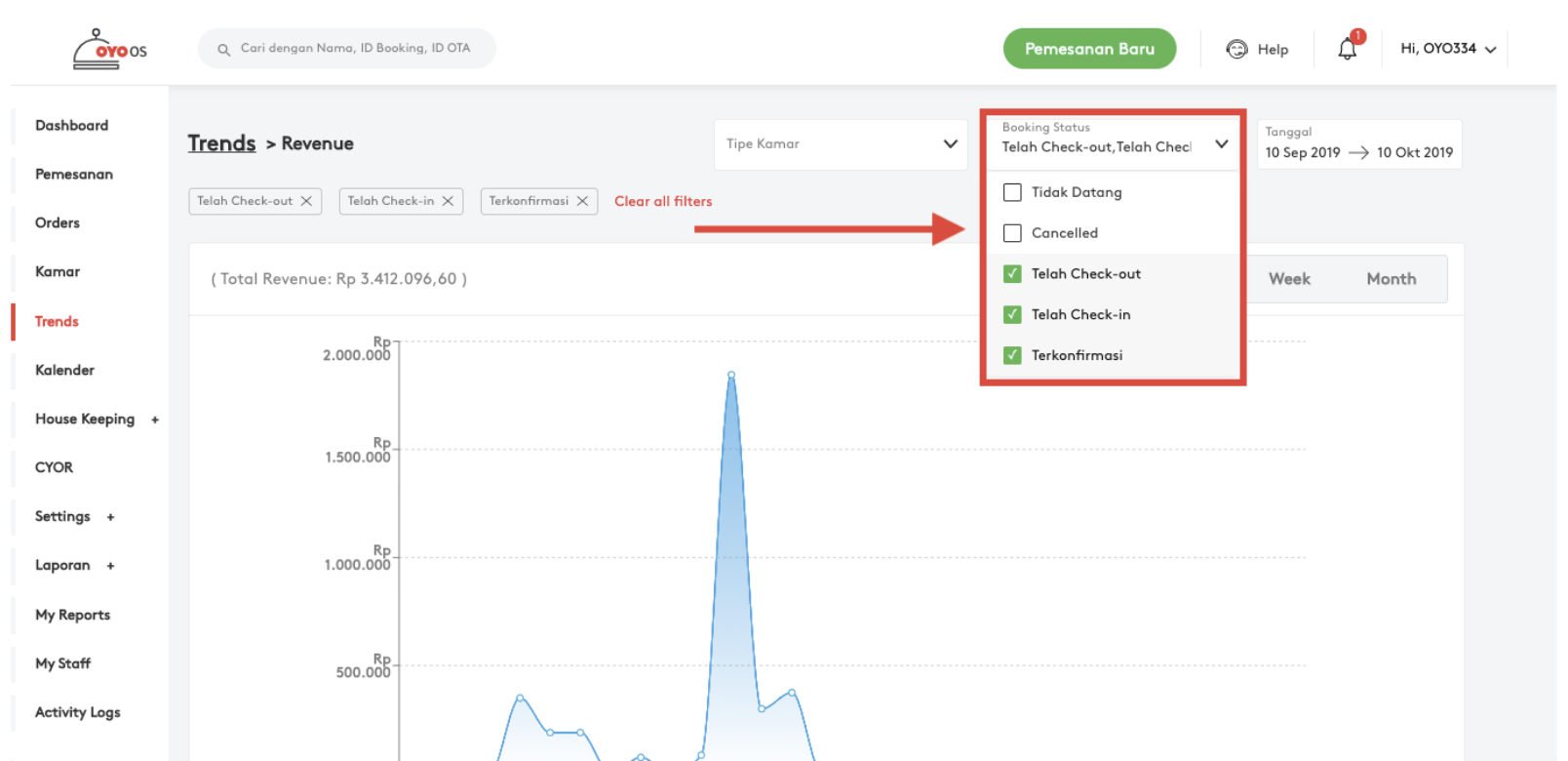1568x761 pixels.
Task: Click the search magnifier icon
Action: [x=223, y=49]
